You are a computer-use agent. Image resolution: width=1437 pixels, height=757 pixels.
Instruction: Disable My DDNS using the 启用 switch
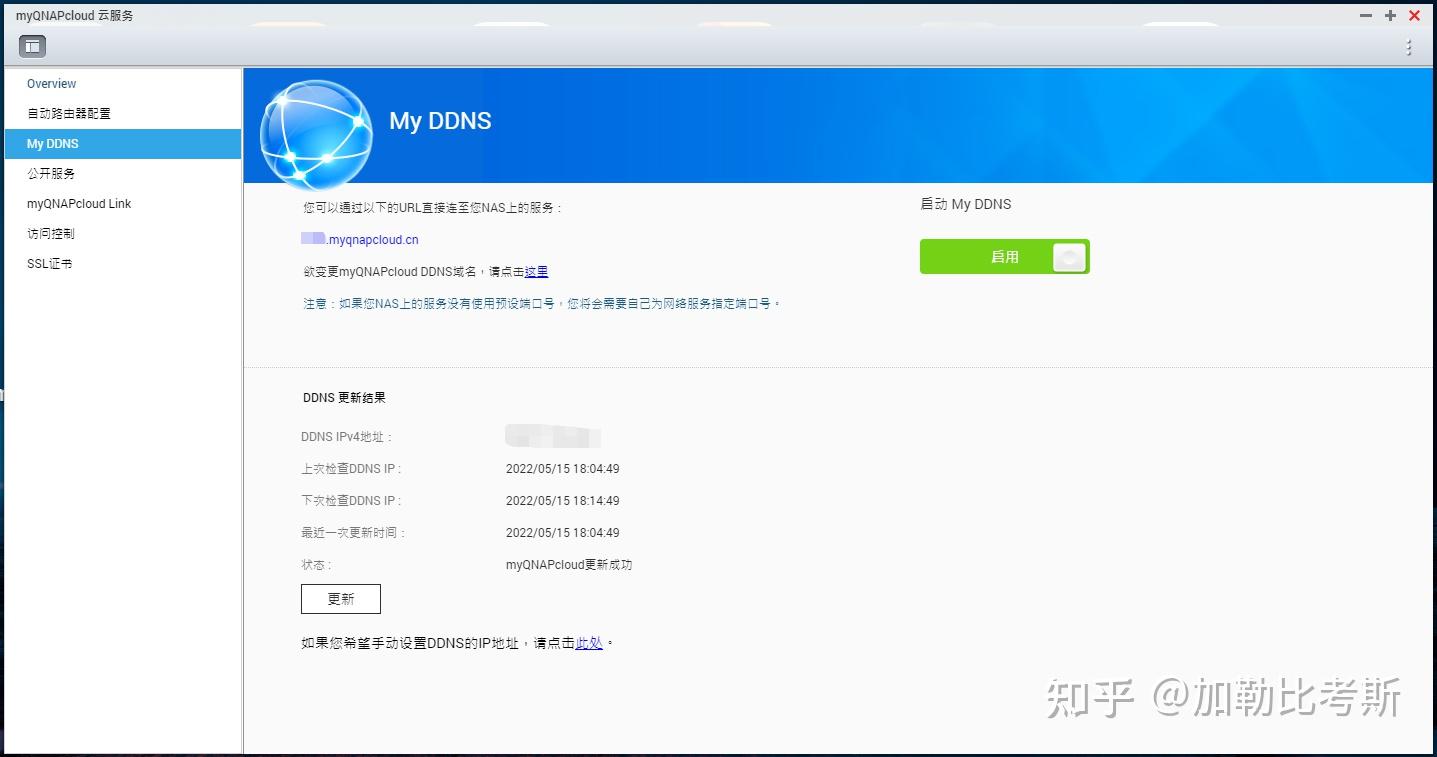click(1003, 256)
